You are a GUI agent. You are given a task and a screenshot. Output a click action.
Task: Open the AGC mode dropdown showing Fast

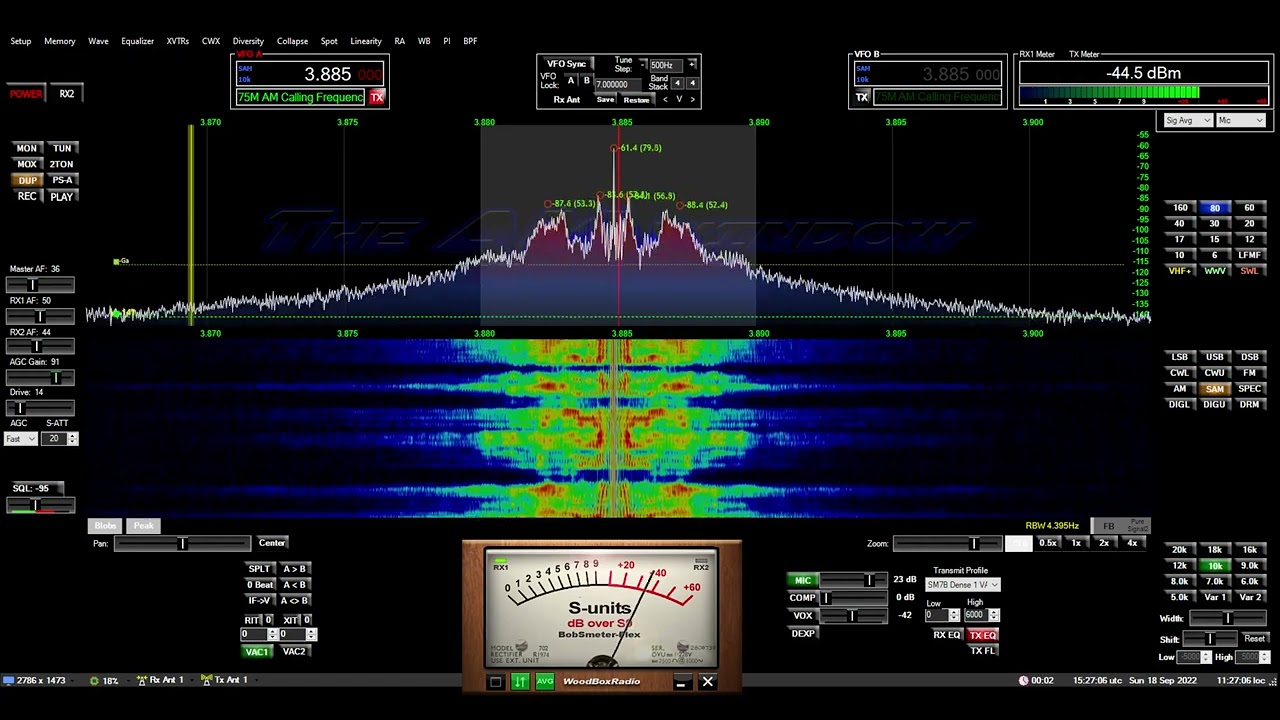click(20, 439)
